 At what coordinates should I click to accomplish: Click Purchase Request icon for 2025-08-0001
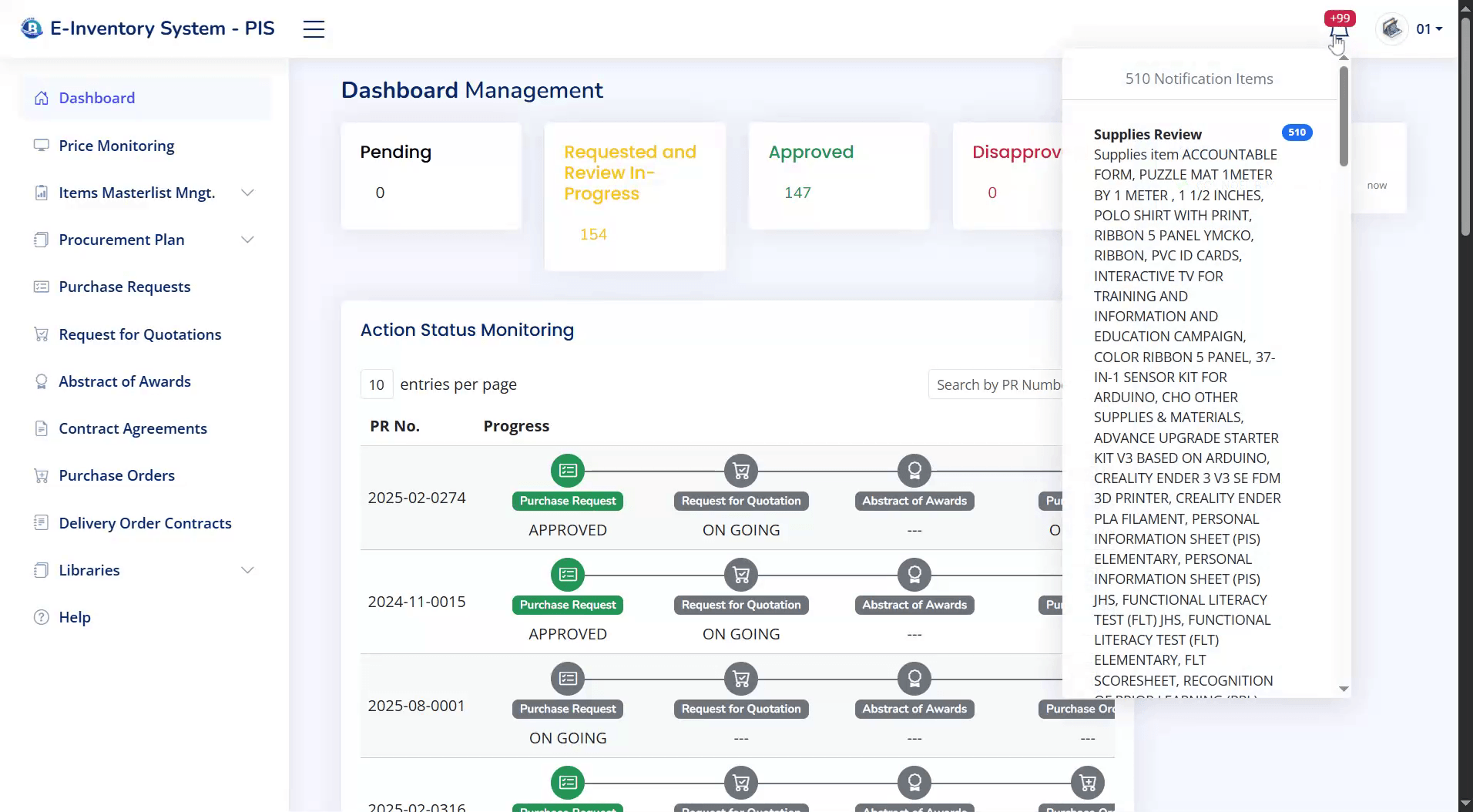click(568, 679)
